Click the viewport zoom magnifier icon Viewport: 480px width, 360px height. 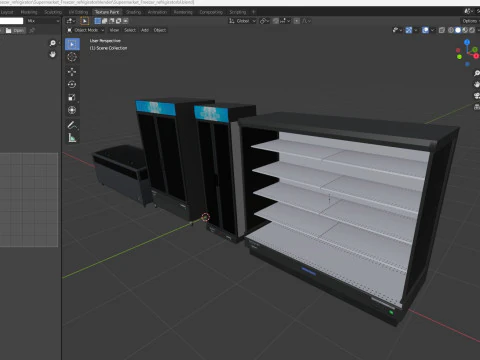point(477,73)
